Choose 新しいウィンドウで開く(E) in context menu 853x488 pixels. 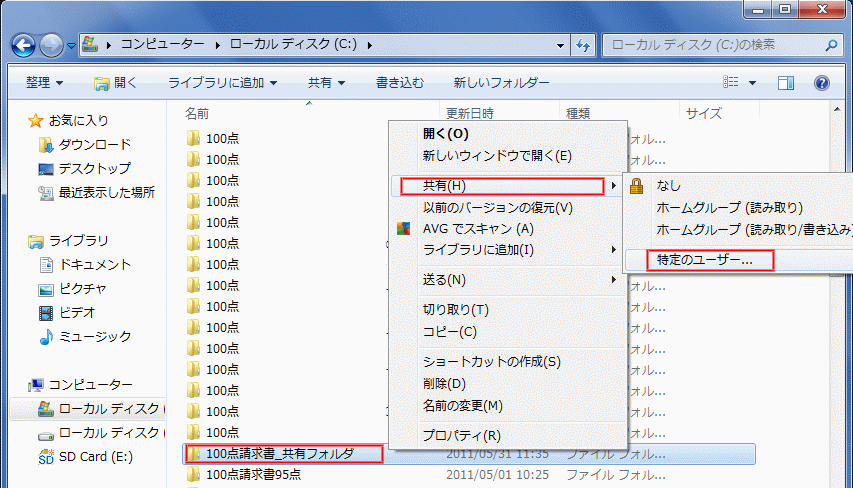point(497,156)
